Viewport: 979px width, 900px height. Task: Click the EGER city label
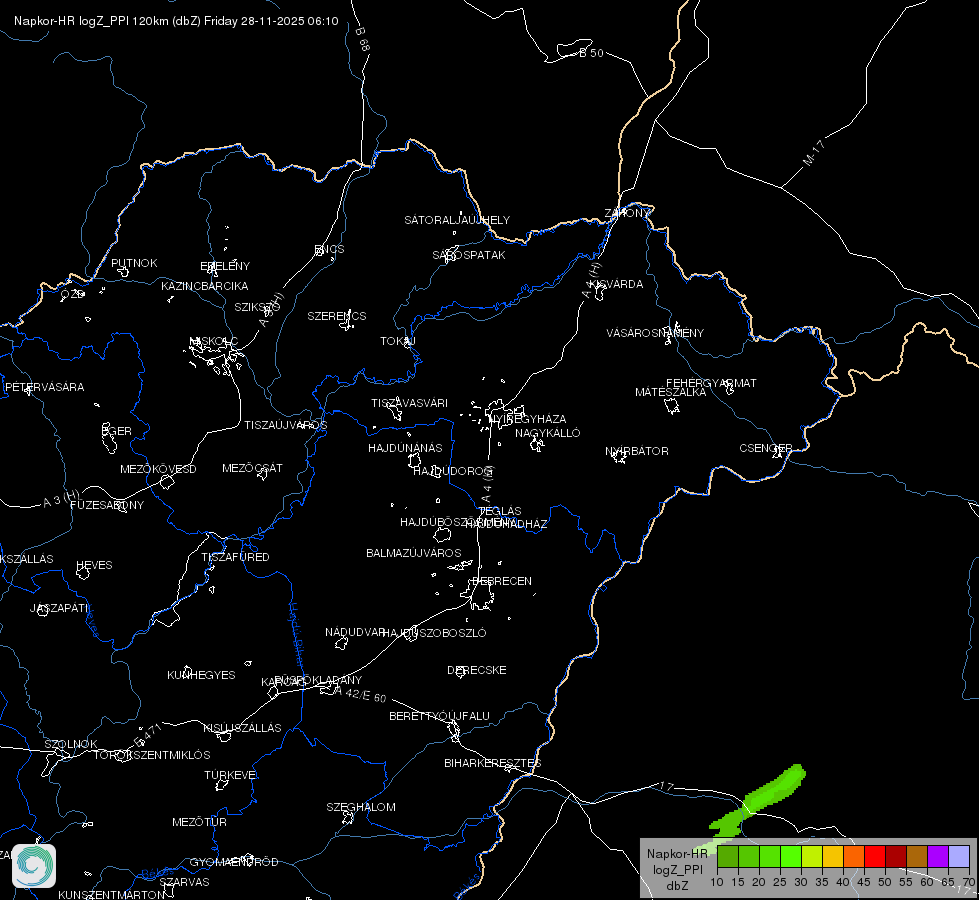pyautogui.click(x=117, y=431)
